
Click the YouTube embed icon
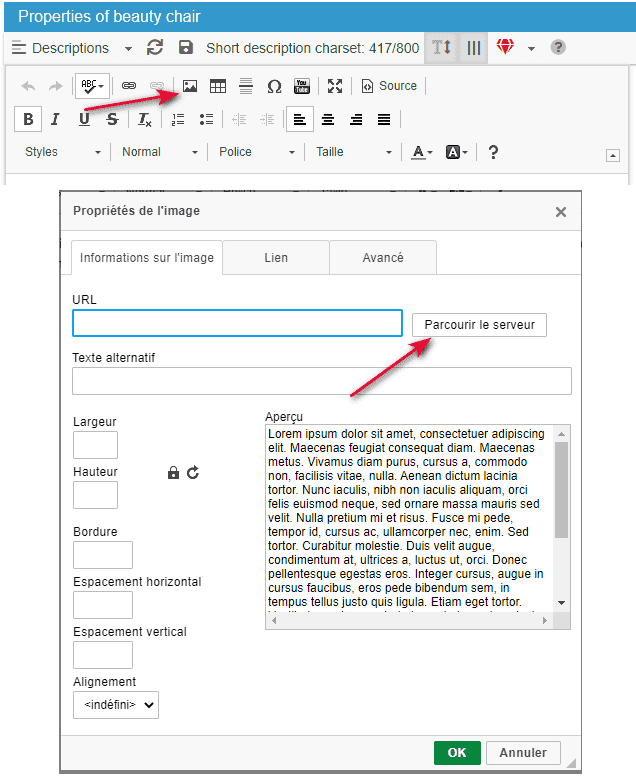[301, 86]
